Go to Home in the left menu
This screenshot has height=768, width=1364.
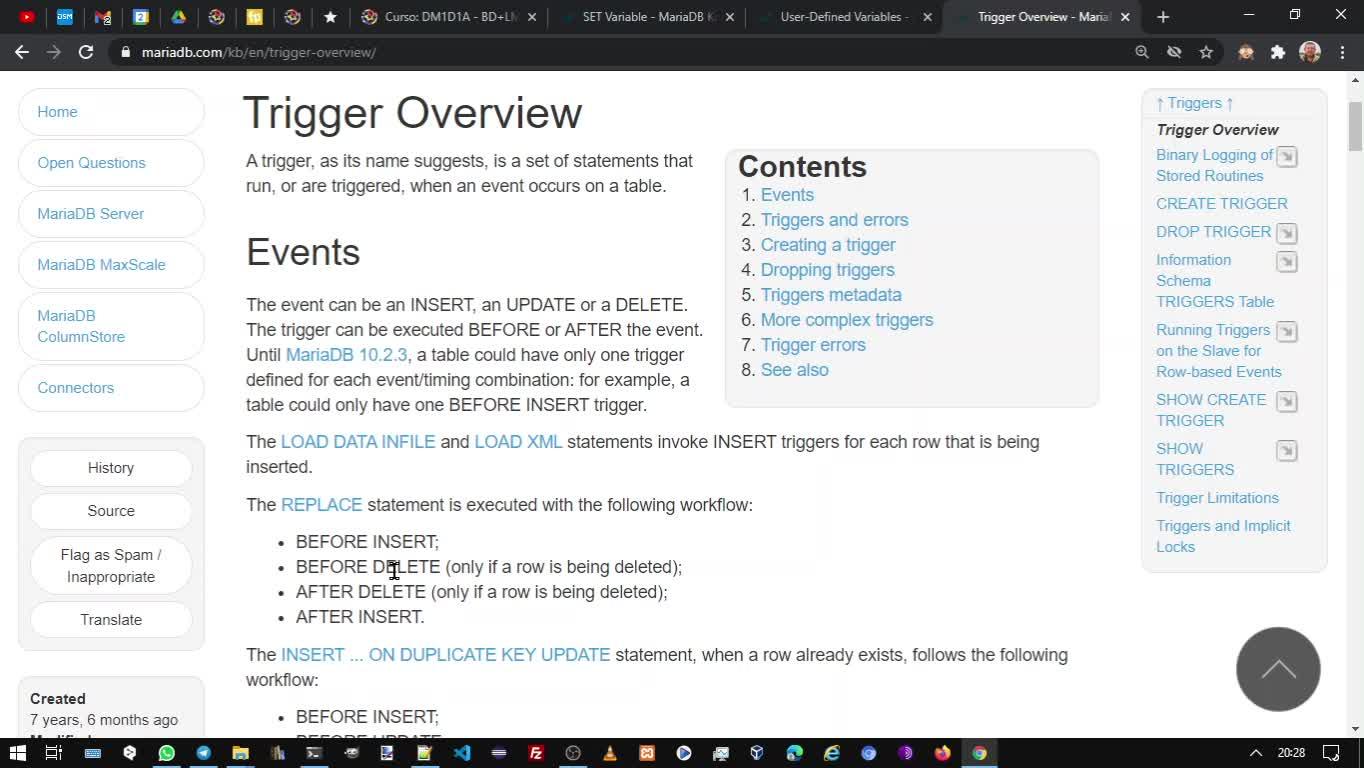(111, 112)
